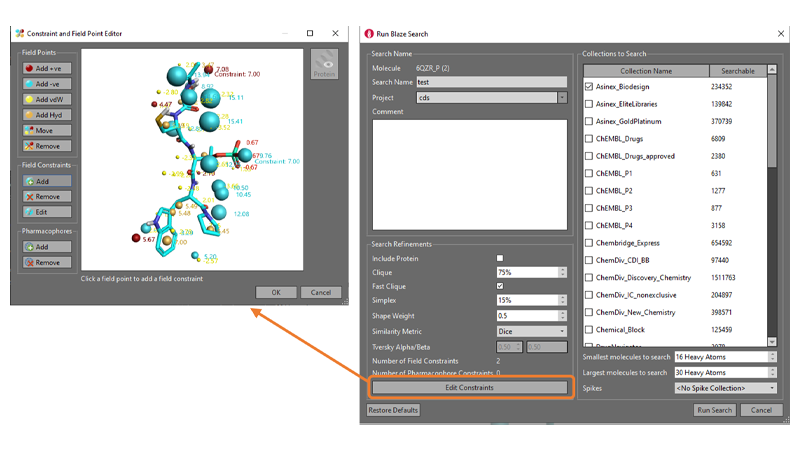The image size is (800, 450).
Task: Check the ChemDiv_Discovery_Chemistry collection
Action: tap(589, 278)
